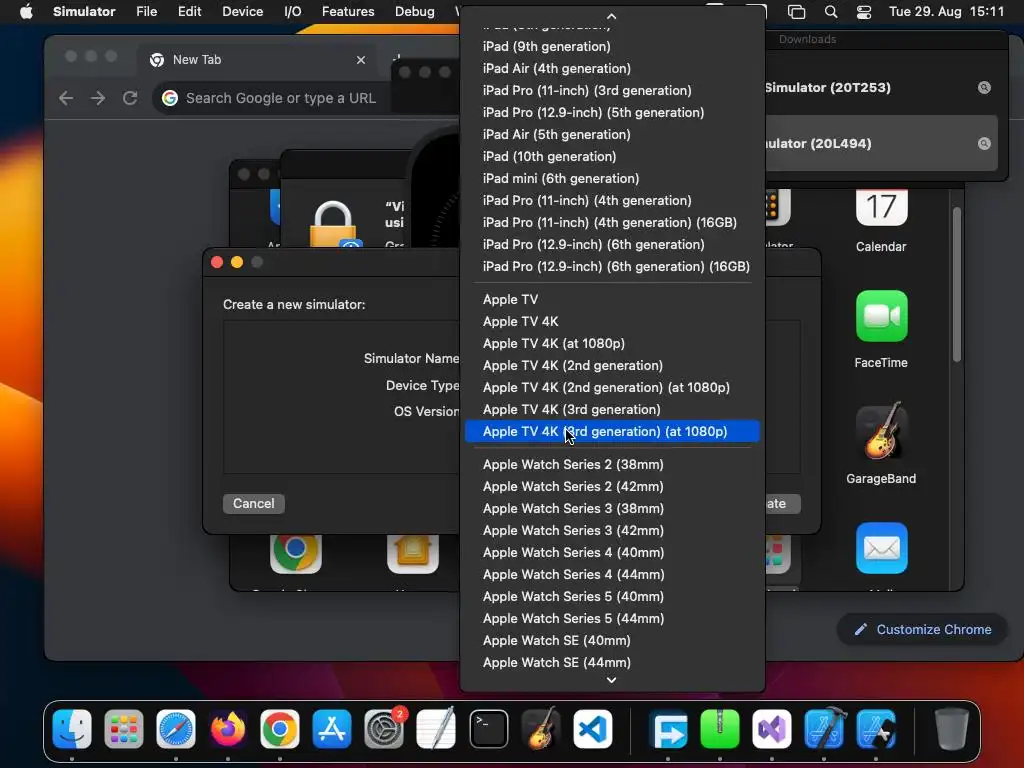Open the FaceTime app icon
The height and width of the screenshot is (768, 1024).
point(881,316)
